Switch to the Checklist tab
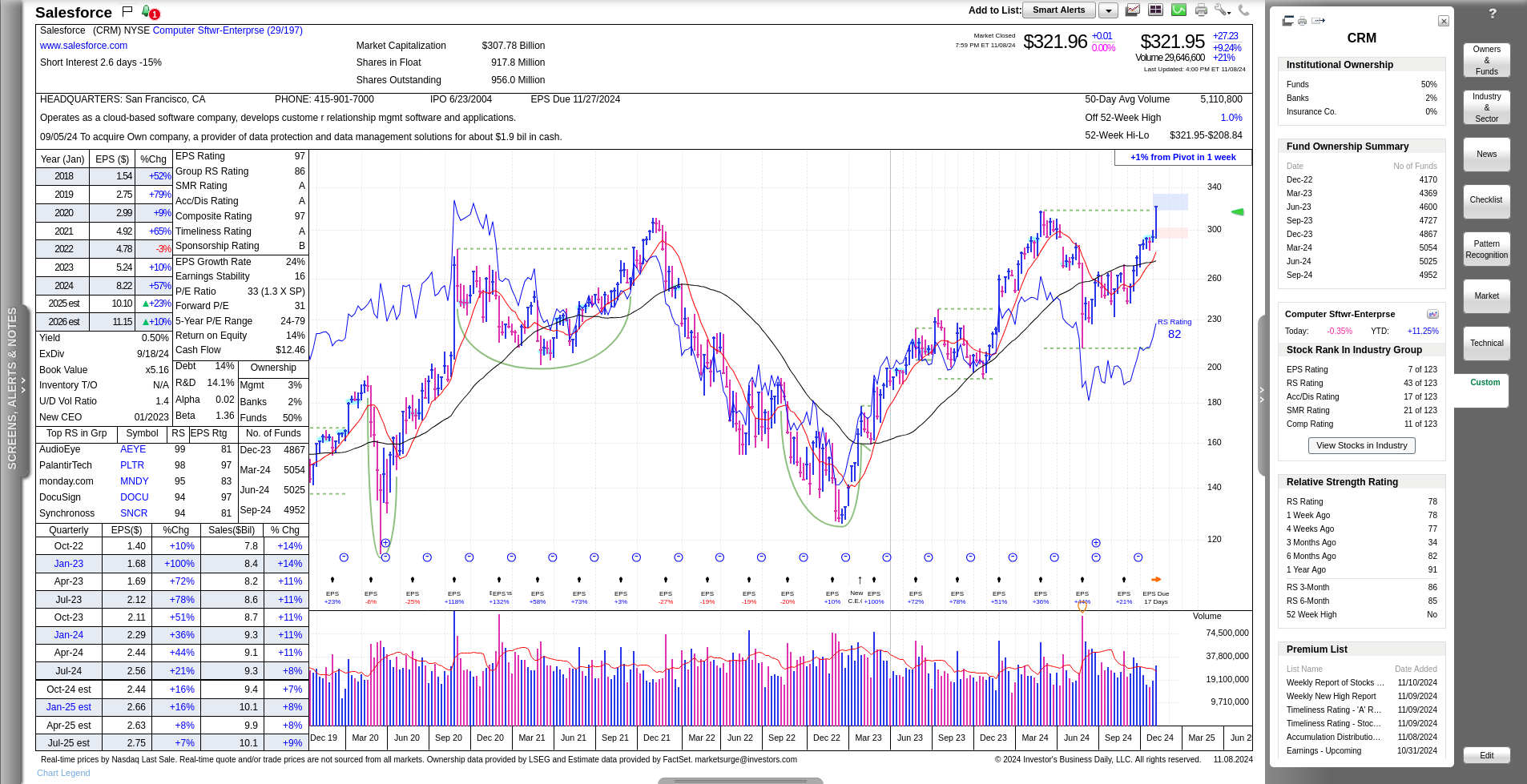1527x784 pixels. click(x=1486, y=200)
